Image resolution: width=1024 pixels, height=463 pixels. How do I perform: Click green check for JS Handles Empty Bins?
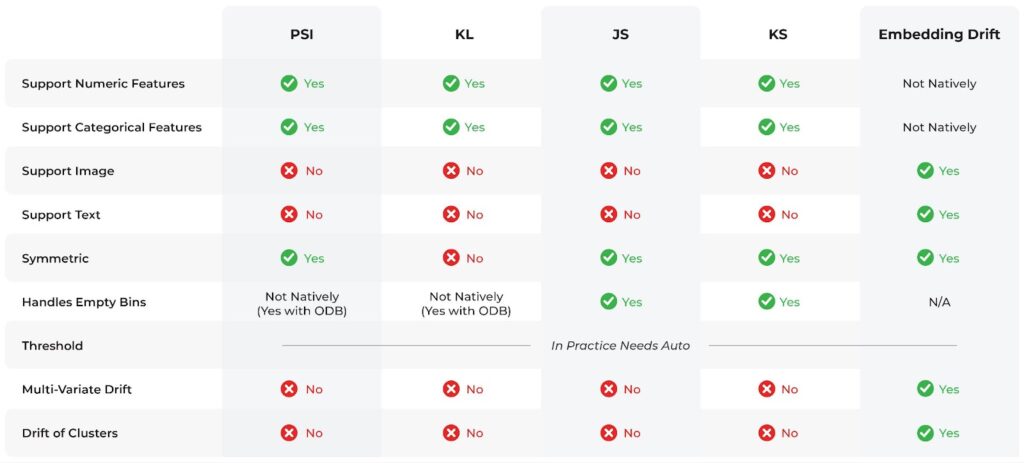click(x=608, y=302)
